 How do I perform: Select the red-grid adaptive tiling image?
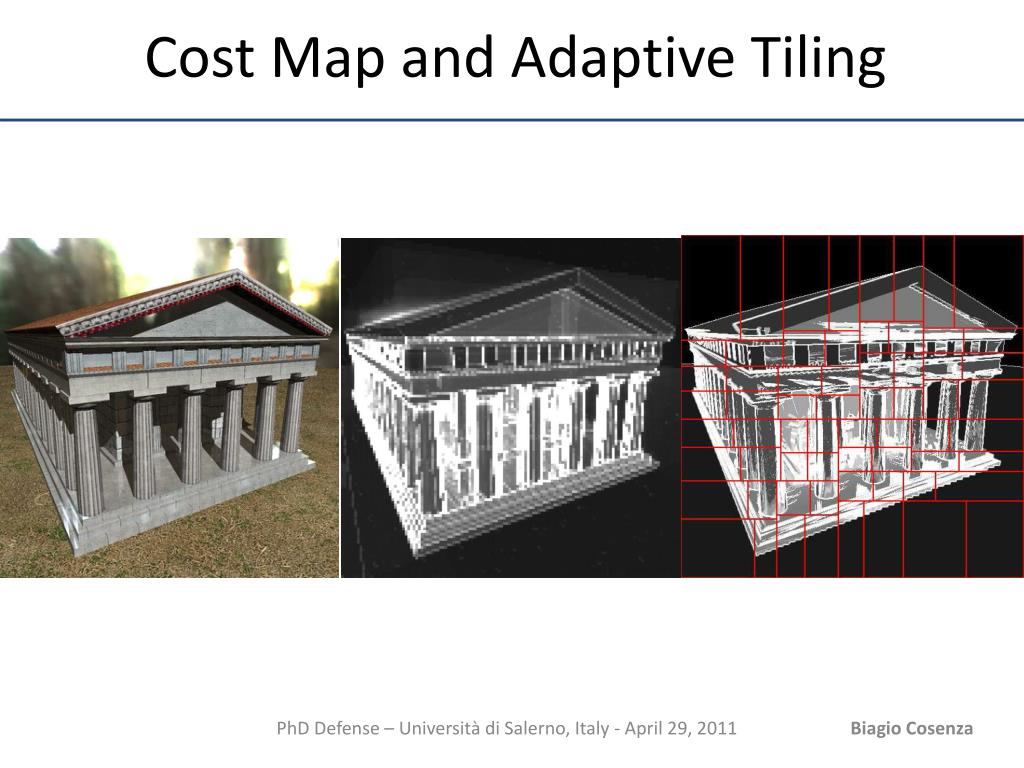tap(852, 406)
